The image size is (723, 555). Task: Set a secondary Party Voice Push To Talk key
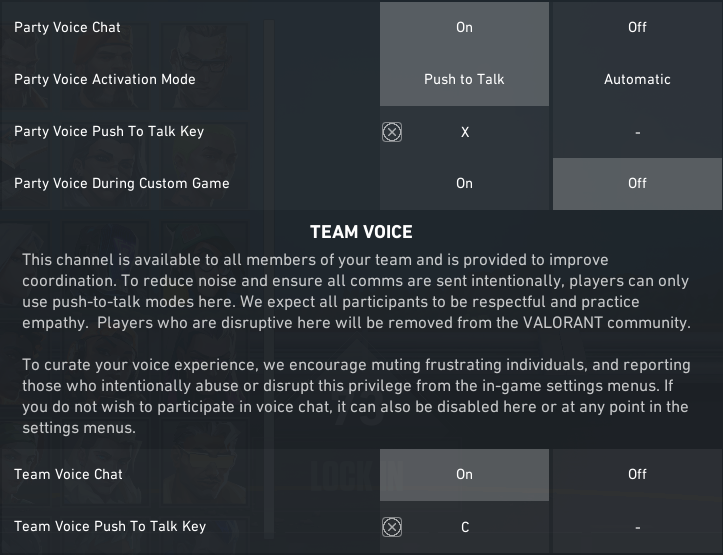pos(637,132)
